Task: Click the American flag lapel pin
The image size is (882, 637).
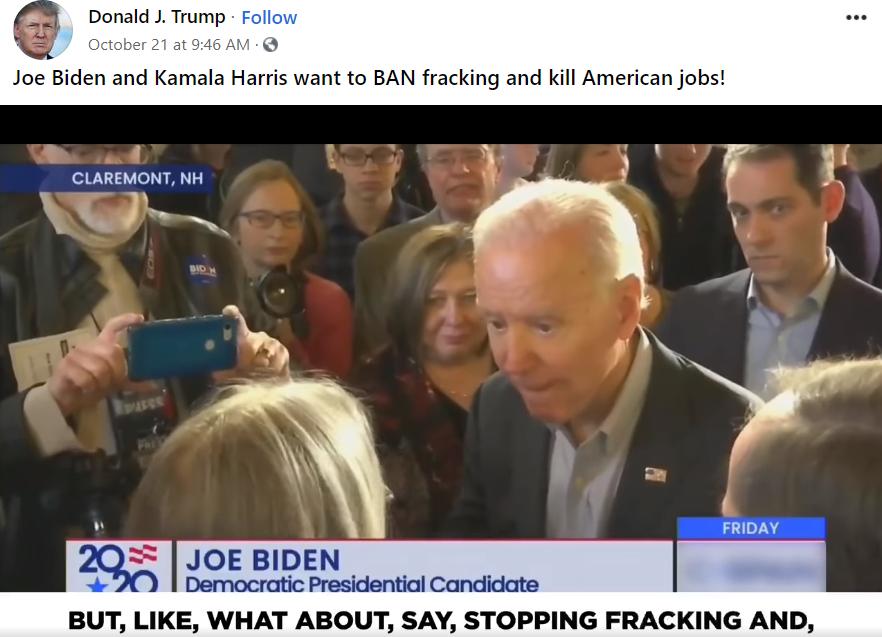Action: 655,474
